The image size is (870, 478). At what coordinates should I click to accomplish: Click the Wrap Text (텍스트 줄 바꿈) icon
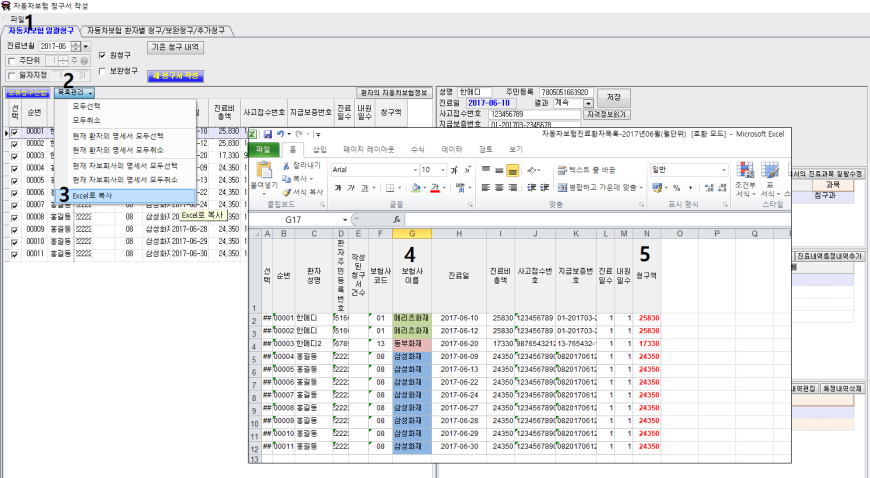tap(562, 170)
